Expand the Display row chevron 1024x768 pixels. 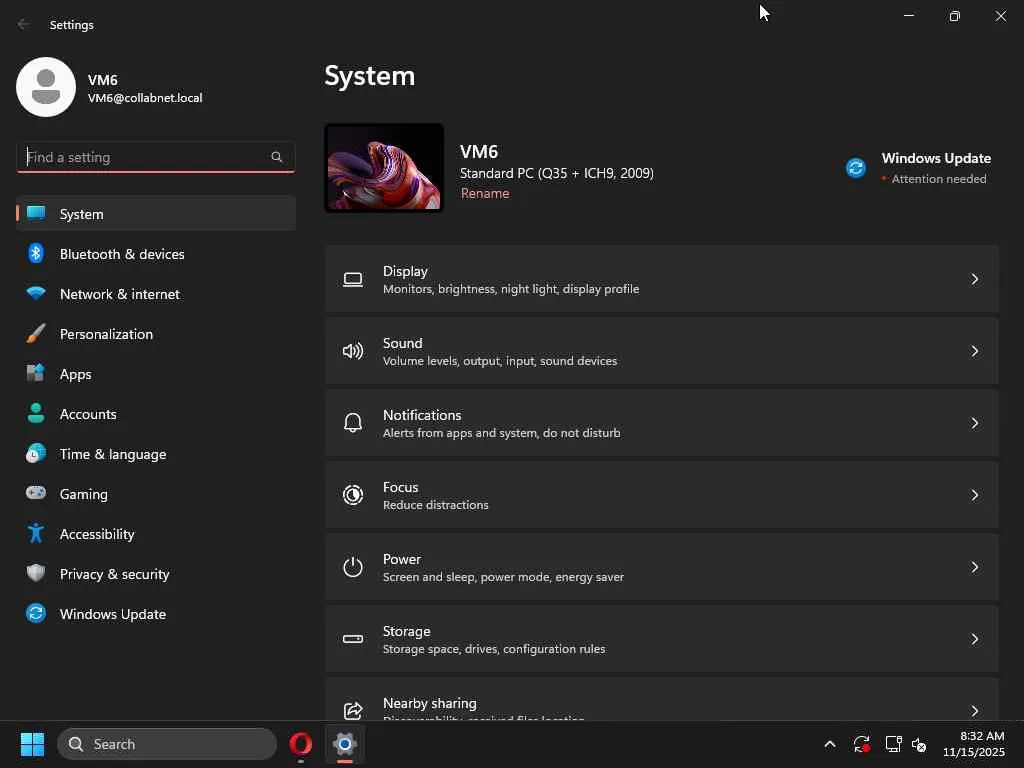974,280
